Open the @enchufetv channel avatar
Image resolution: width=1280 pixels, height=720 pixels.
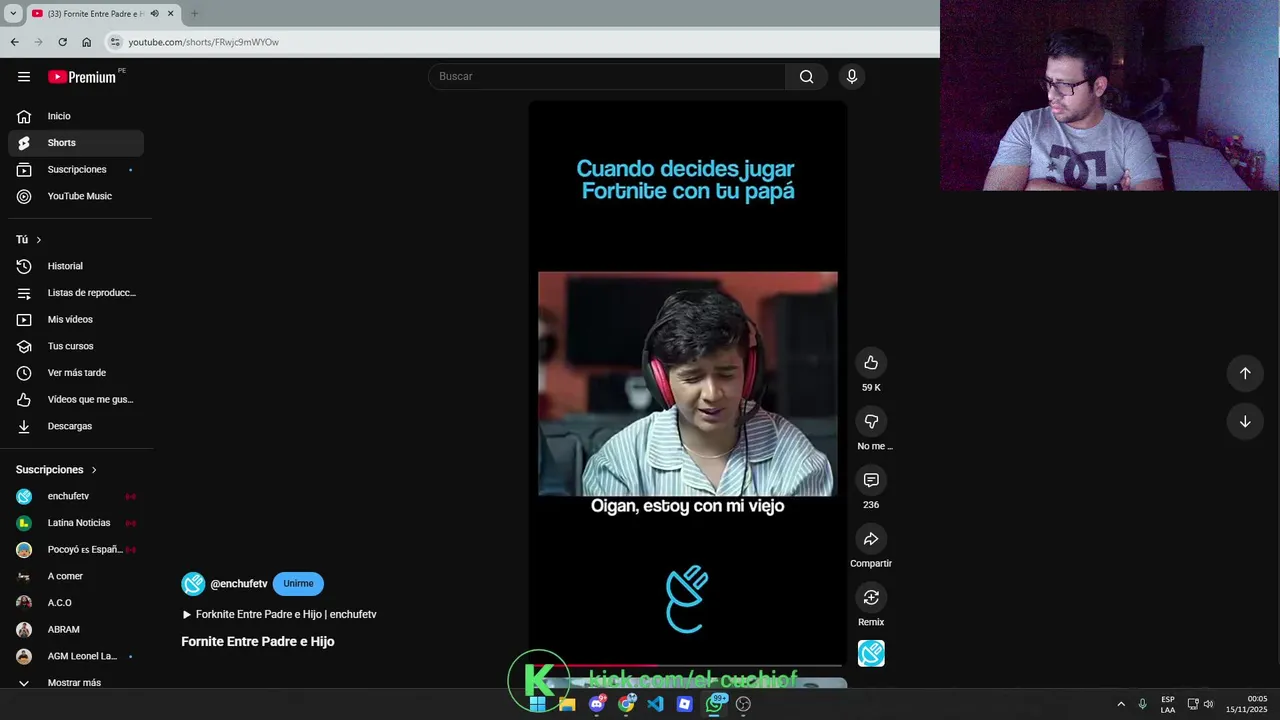[x=193, y=584]
